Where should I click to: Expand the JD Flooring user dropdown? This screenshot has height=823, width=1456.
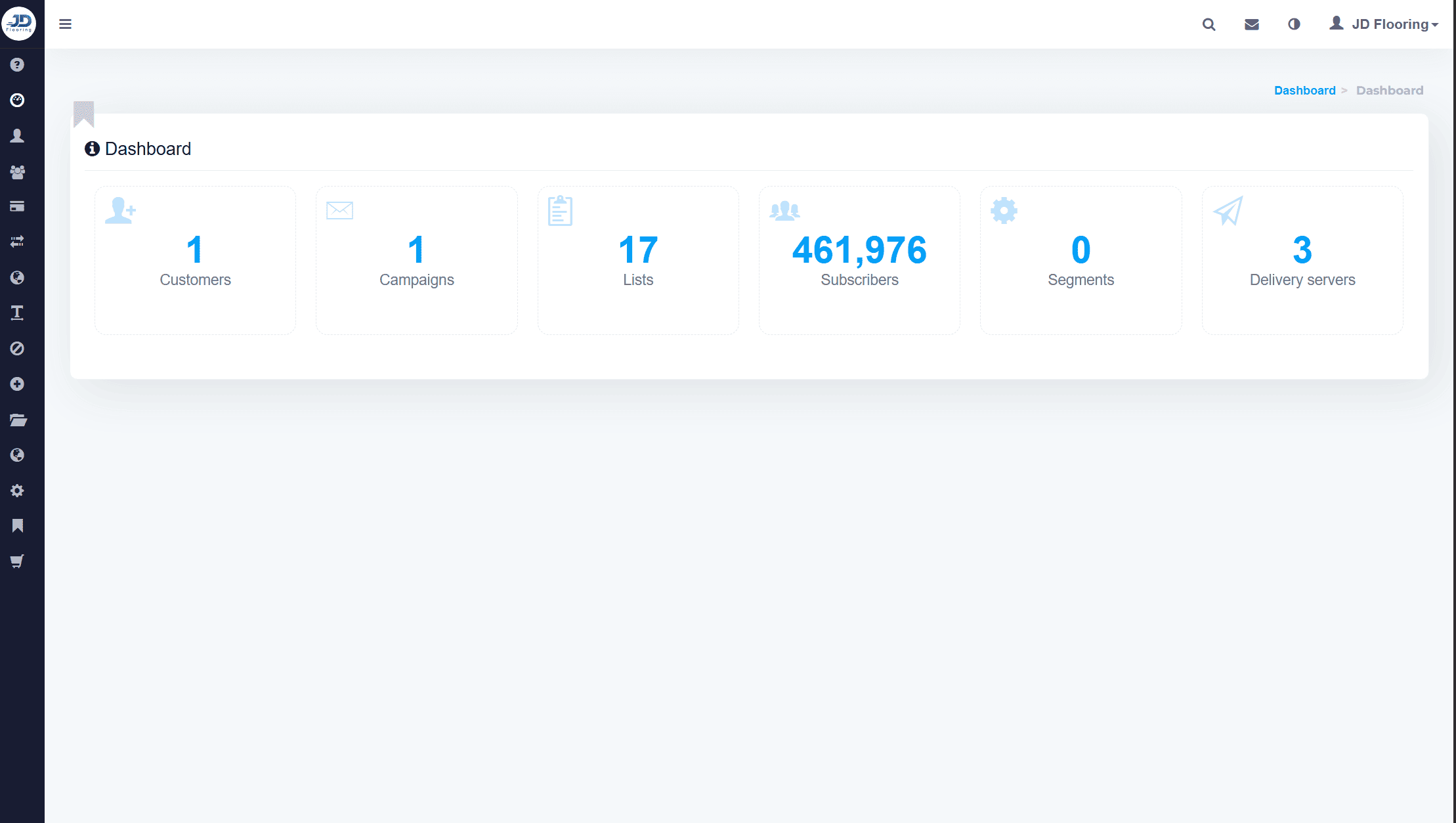tap(1384, 24)
